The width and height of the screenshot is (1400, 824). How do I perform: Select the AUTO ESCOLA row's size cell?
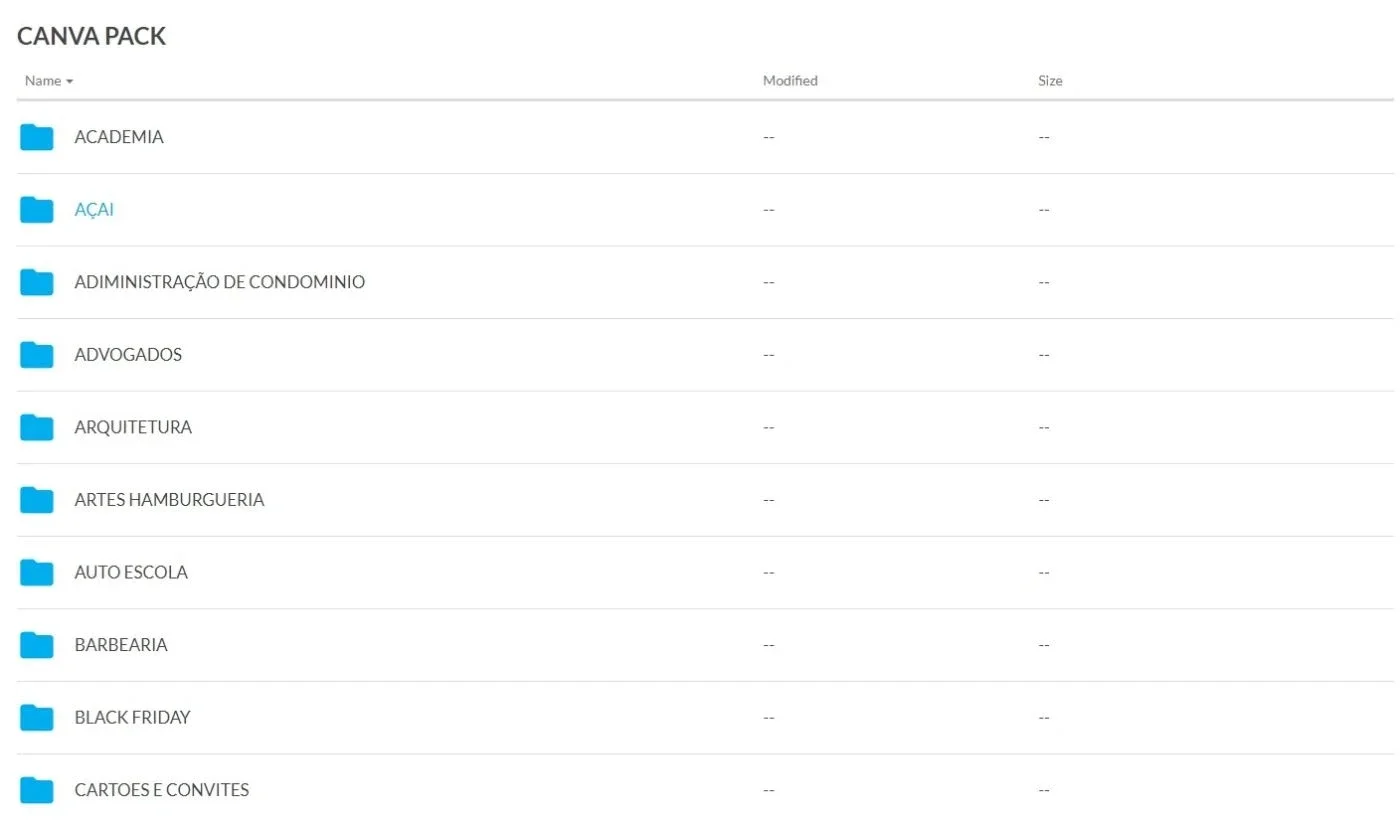(x=1044, y=572)
